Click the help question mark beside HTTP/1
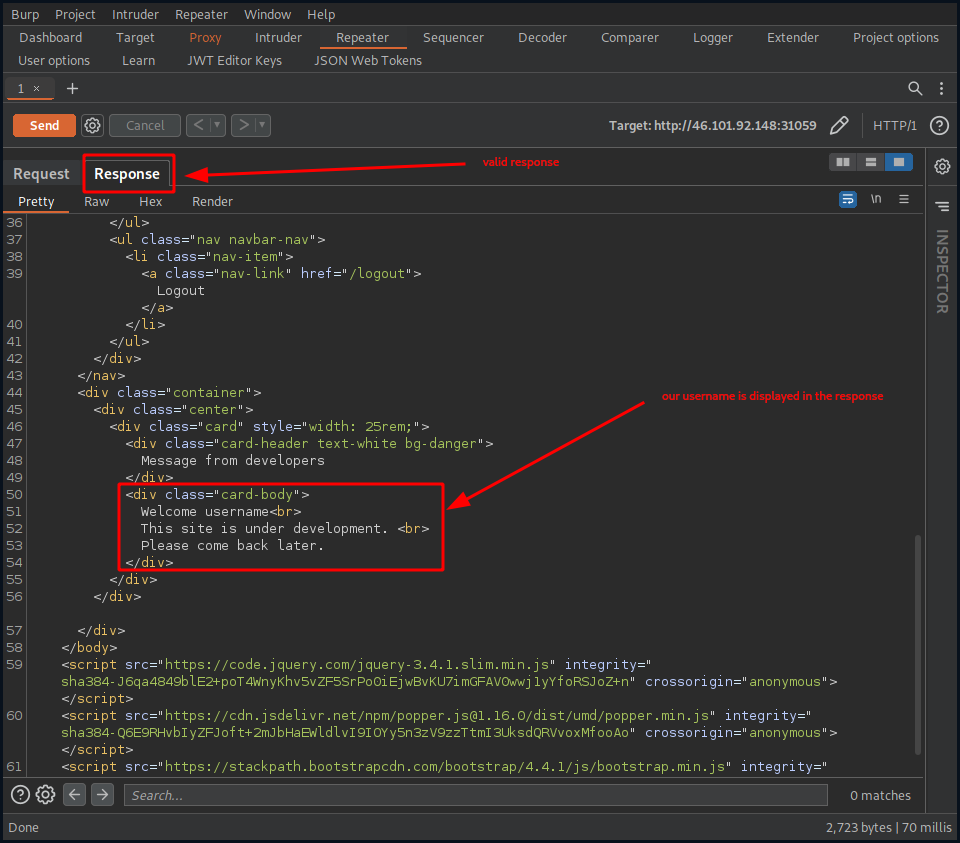This screenshot has height=843, width=960. pos(938,125)
